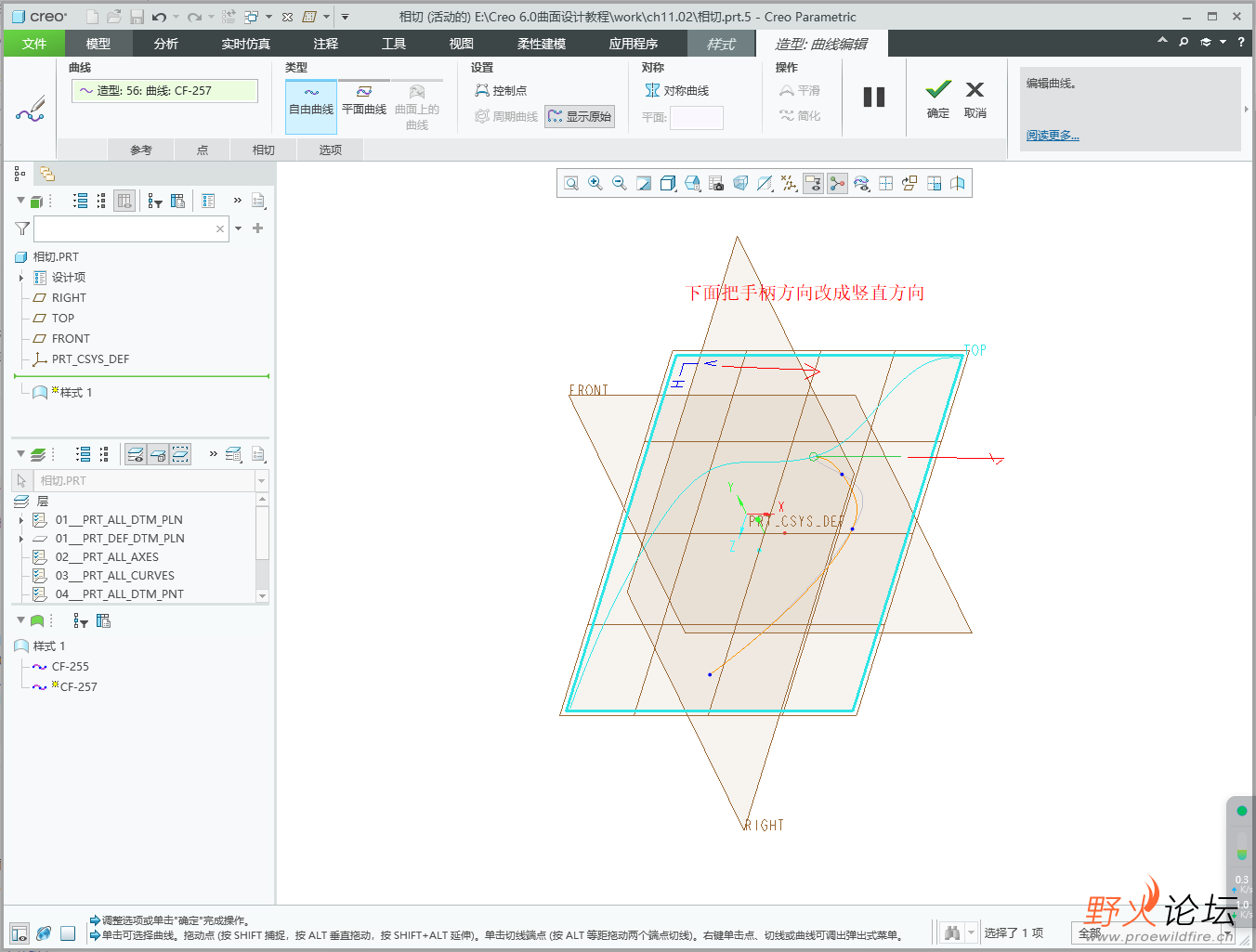Click the close window icon in quick access toolbar
The width and height of the screenshot is (1256, 952).
click(287, 17)
